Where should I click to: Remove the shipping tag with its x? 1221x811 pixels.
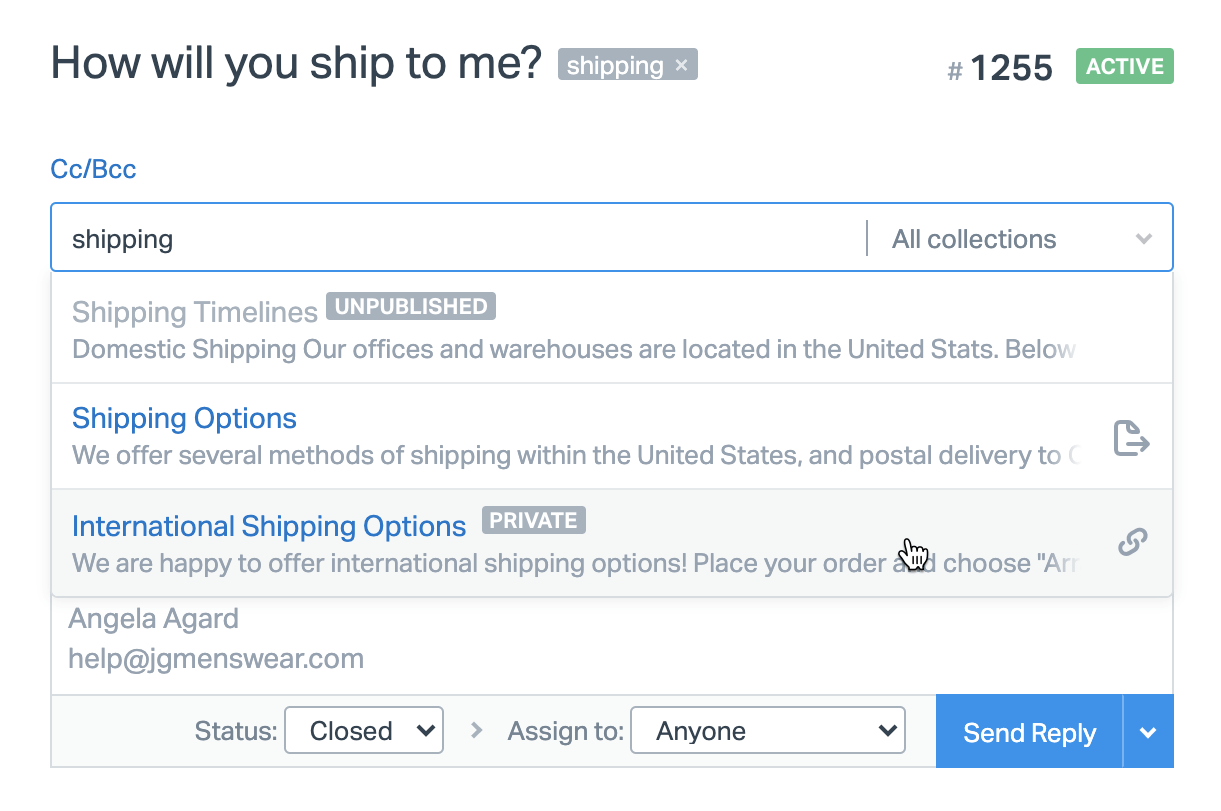coord(682,66)
